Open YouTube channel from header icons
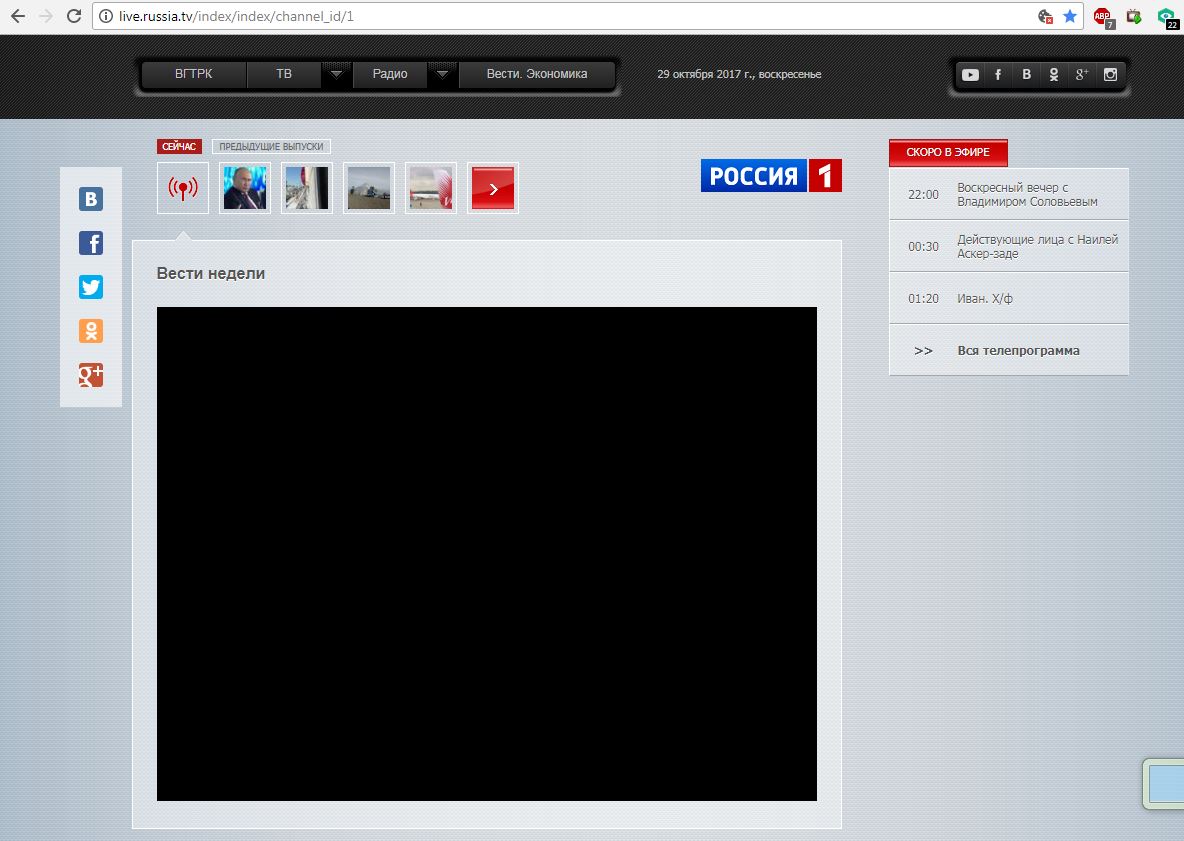Image resolution: width=1184 pixels, height=841 pixels. (970, 75)
